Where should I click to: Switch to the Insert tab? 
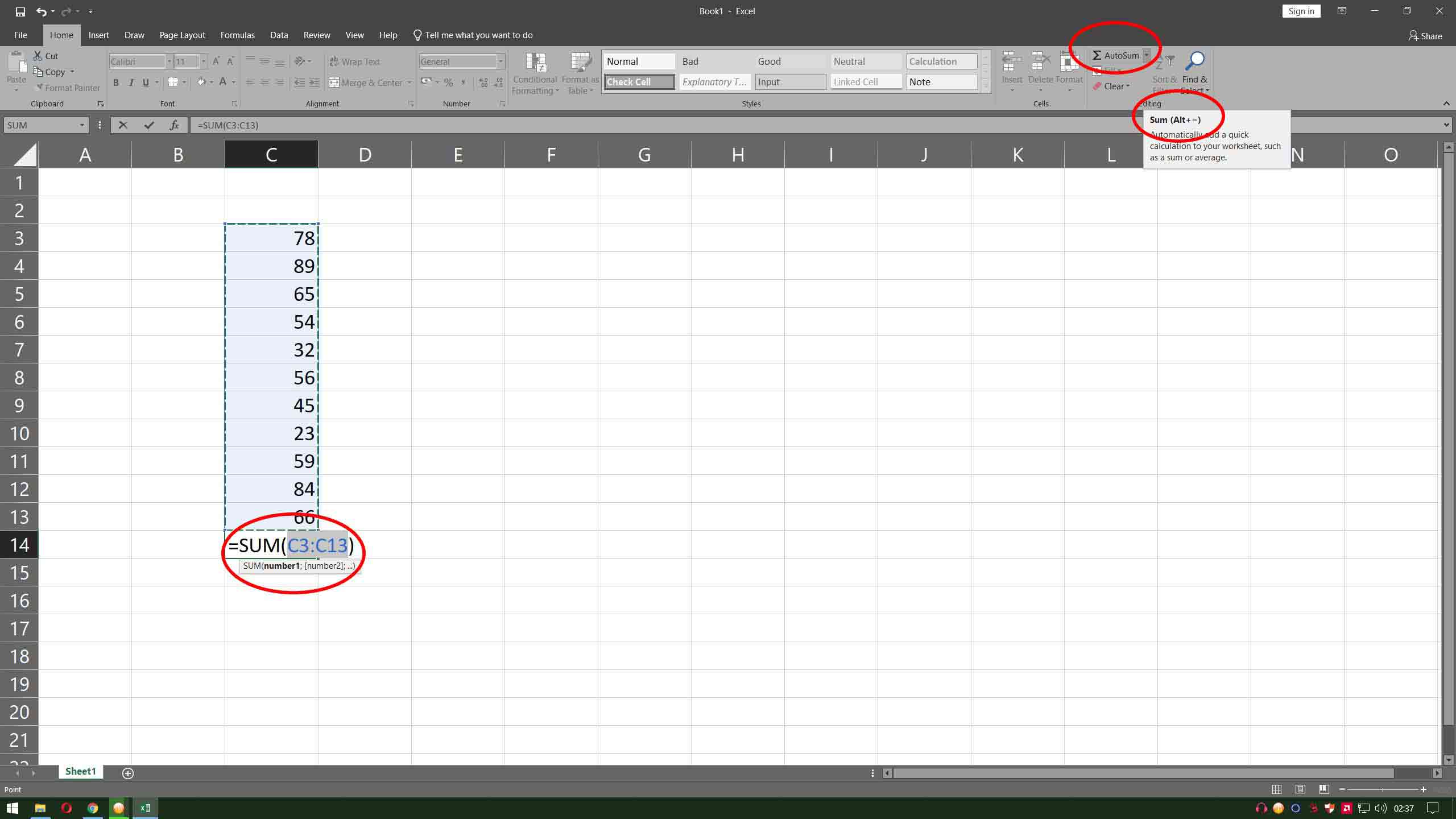[98, 35]
